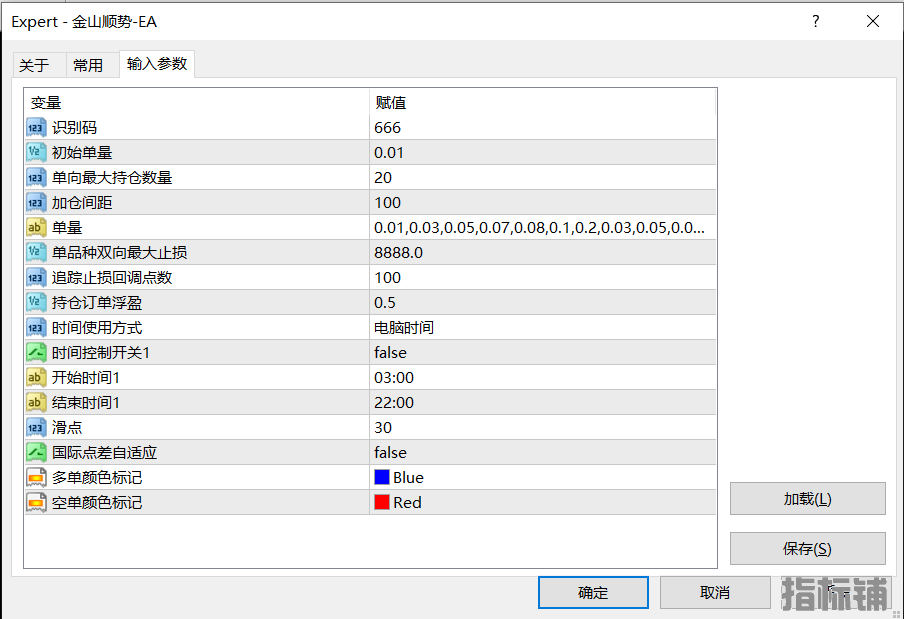Image resolution: width=904 pixels, height=619 pixels.
Task: Select the 0.01 value for 初始单量
Action: click(389, 152)
